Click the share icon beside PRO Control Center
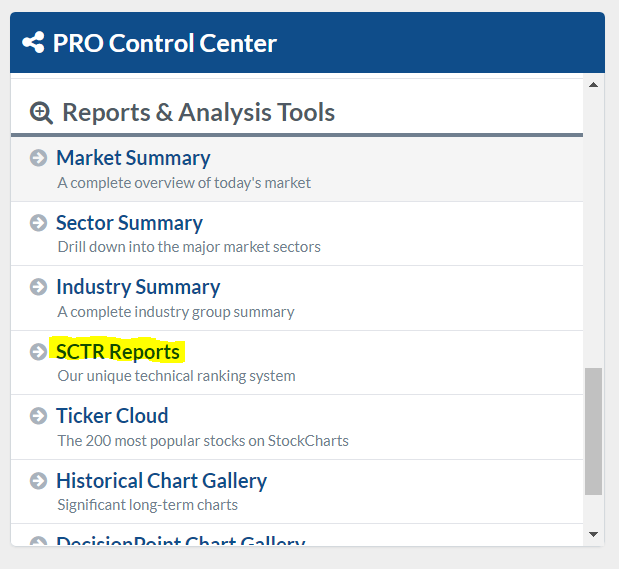The height and width of the screenshot is (569, 619). pyautogui.click(x=33, y=43)
